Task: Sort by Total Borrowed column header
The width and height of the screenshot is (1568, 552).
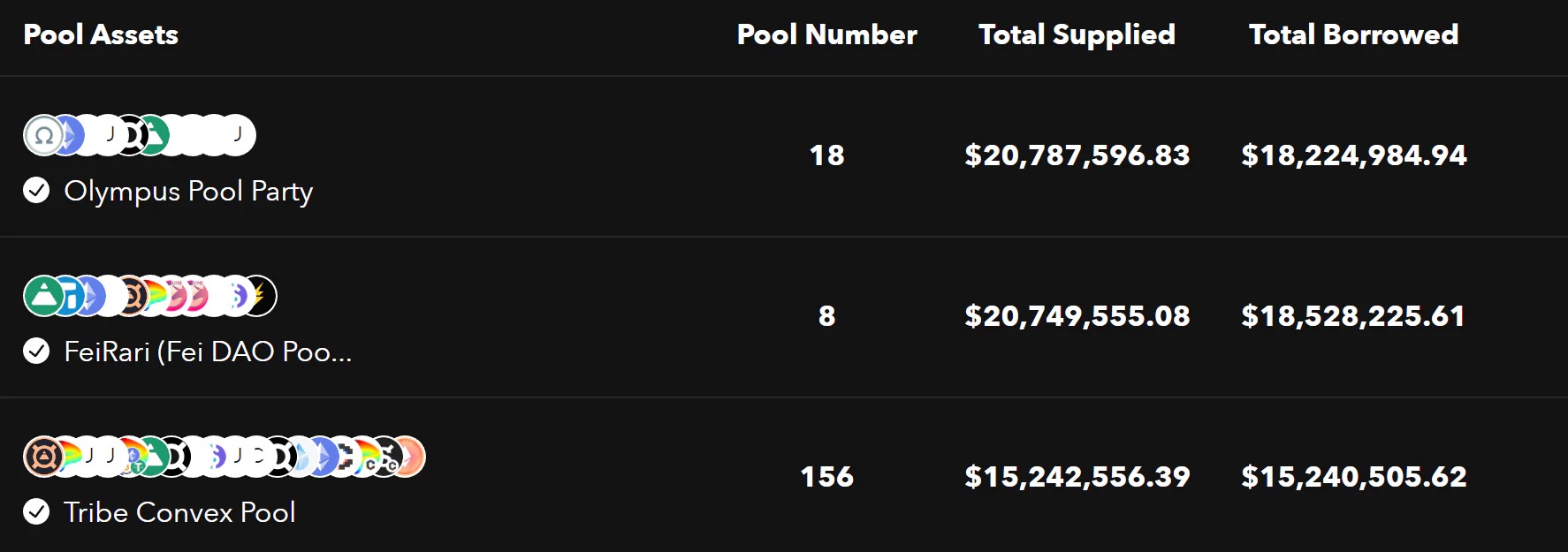Action: pos(1353,34)
